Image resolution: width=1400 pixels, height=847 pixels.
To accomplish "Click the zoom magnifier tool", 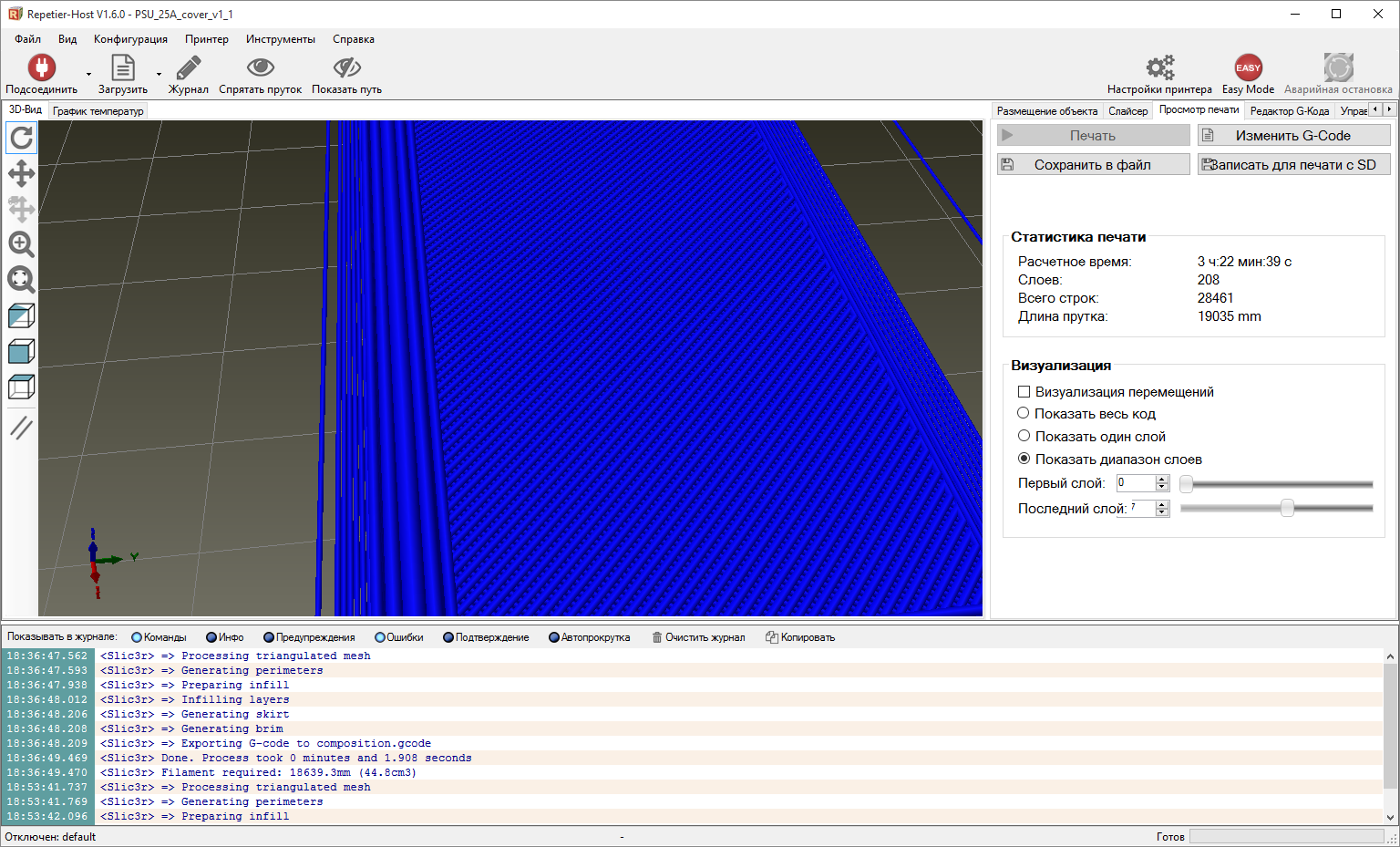I will (22, 244).
